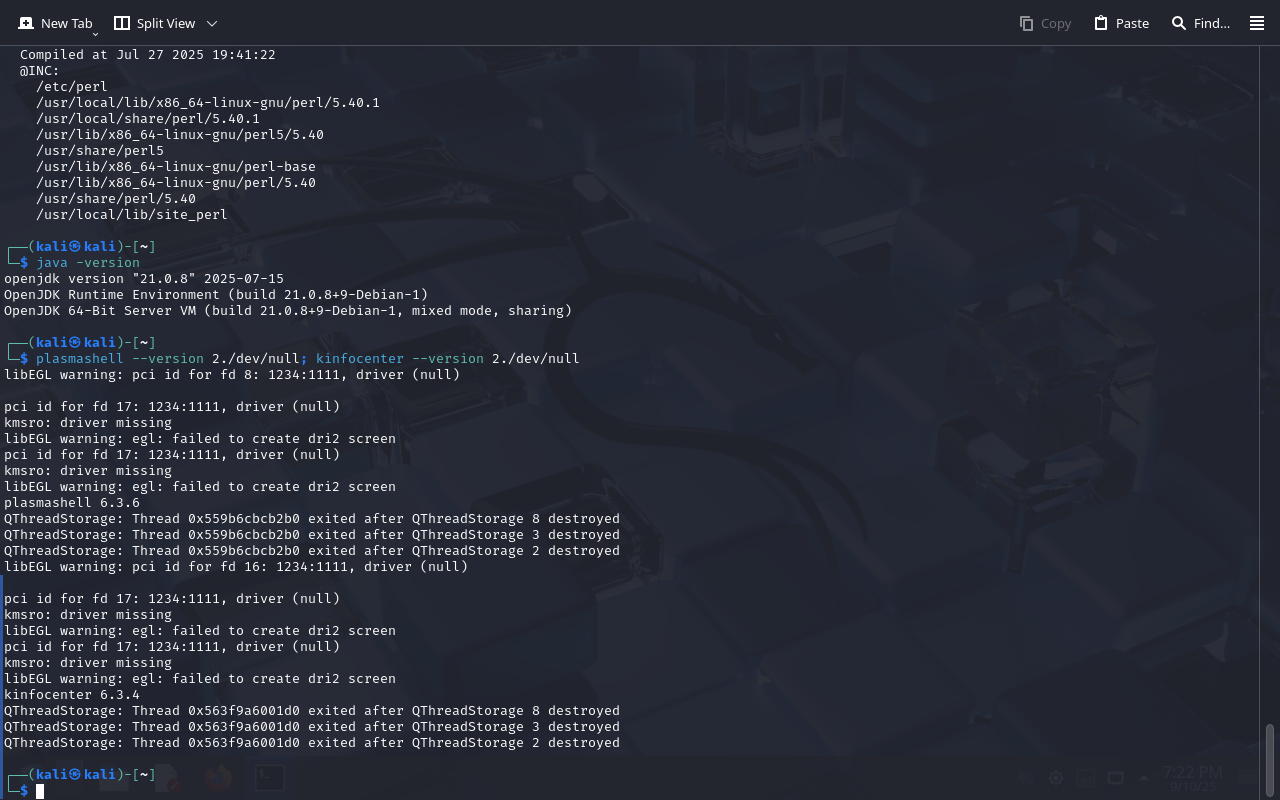Image resolution: width=1280 pixels, height=800 pixels.
Task: Click the 'libEGL warning: pci id for fd 16' line
Action: click(236, 567)
